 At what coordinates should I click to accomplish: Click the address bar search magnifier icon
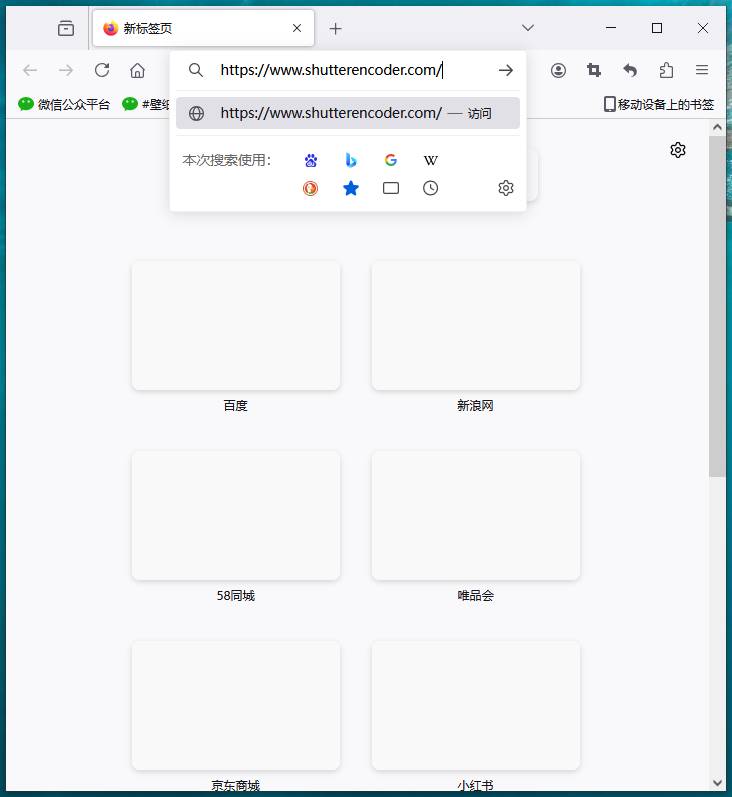tap(196, 70)
